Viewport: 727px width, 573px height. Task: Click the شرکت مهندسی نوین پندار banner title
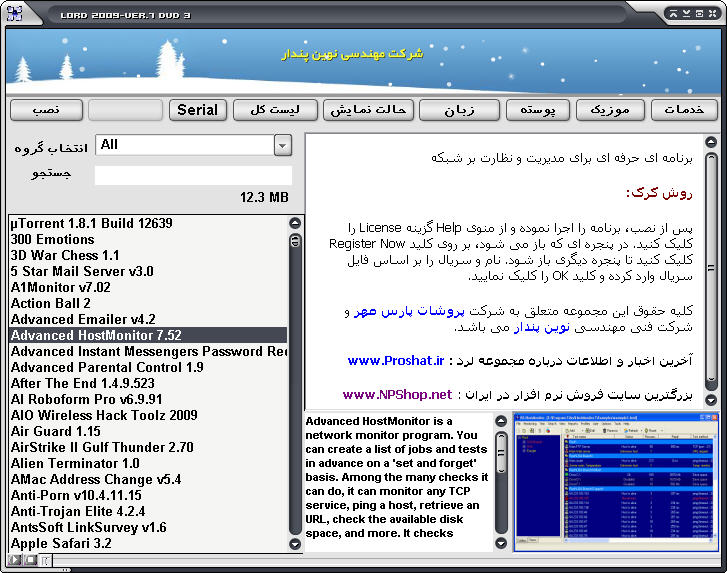352,54
